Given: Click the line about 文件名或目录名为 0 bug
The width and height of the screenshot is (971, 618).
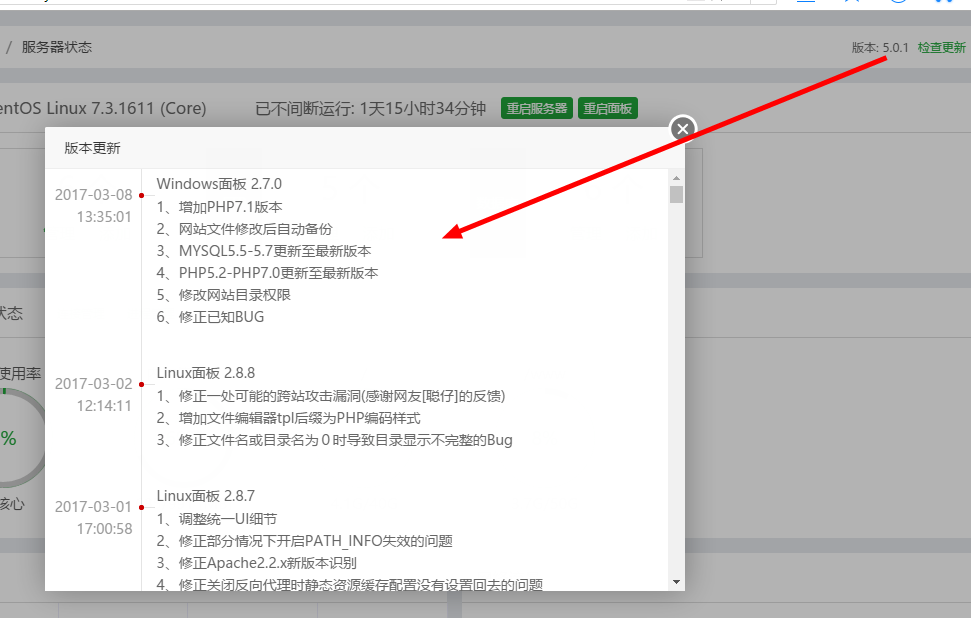Looking at the screenshot, I should click(x=334, y=440).
